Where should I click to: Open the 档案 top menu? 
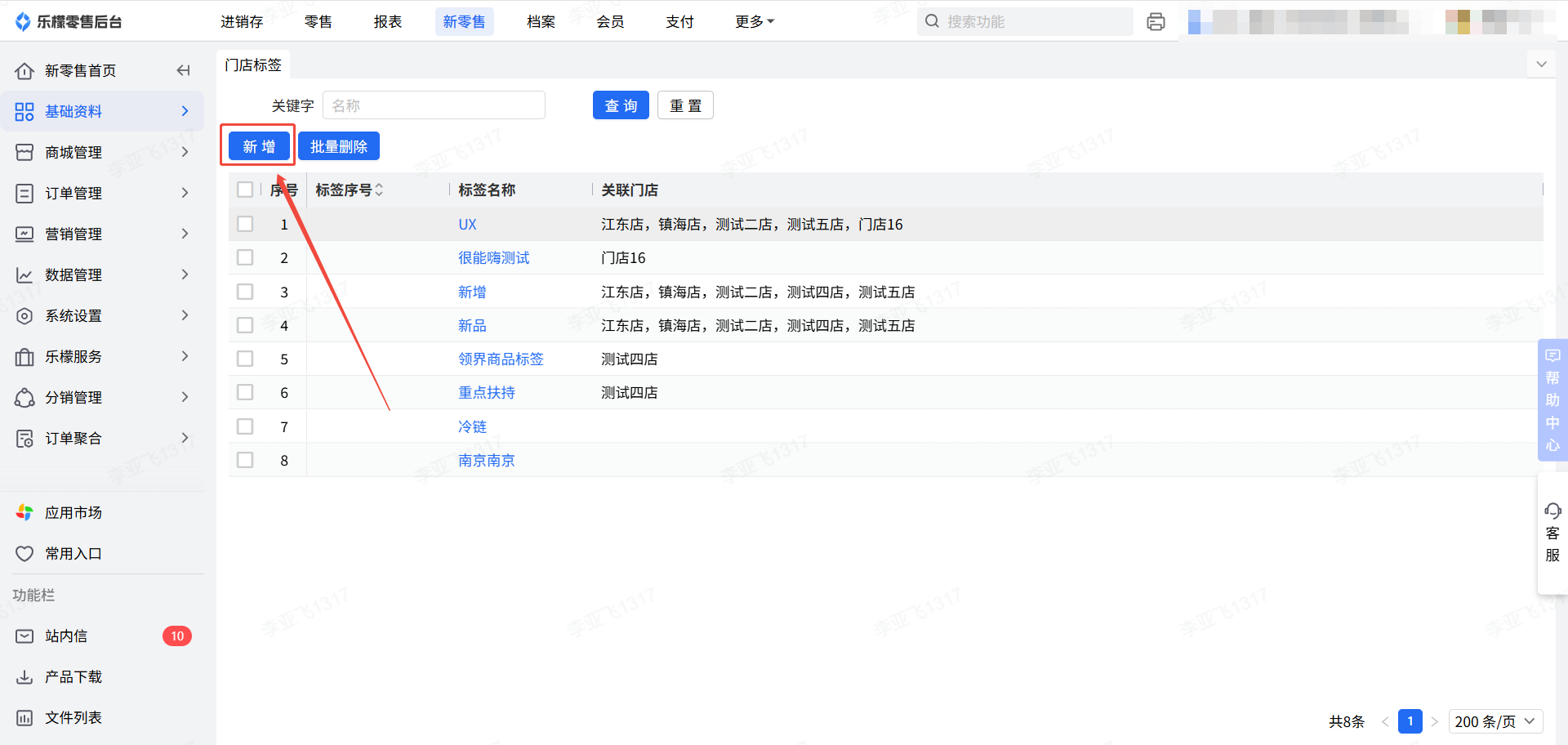tap(541, 21)
